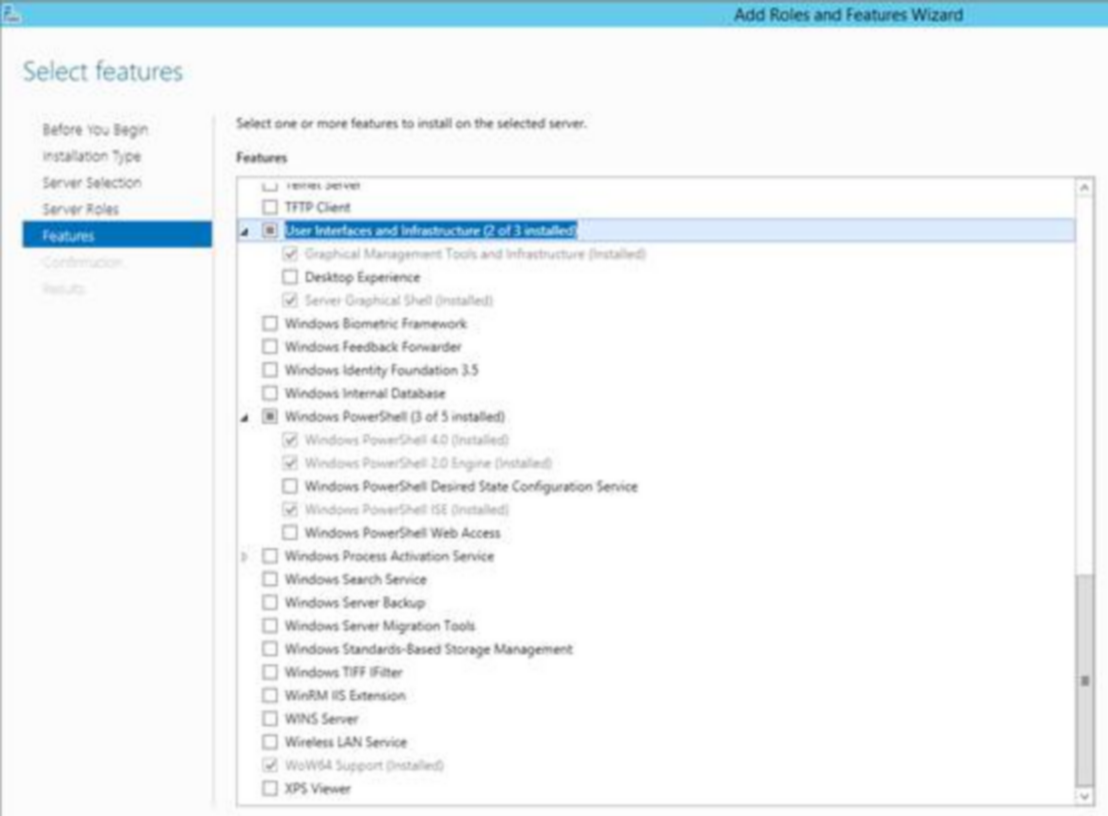Image resolution: width=1108 pixels, height=816 pixels.
Task: Select Windows PowerShell 2.0 Engine row
Action: click(428, 463)
